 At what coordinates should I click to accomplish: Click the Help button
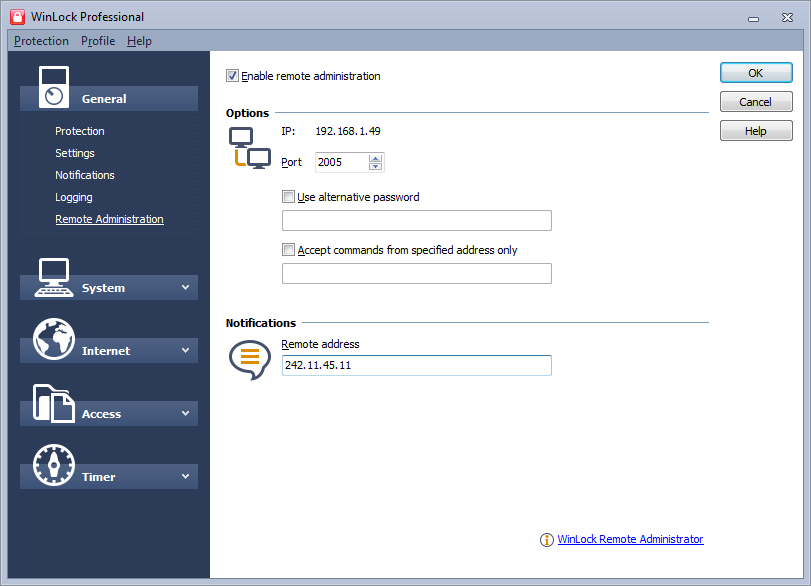(x=756, y=131)
